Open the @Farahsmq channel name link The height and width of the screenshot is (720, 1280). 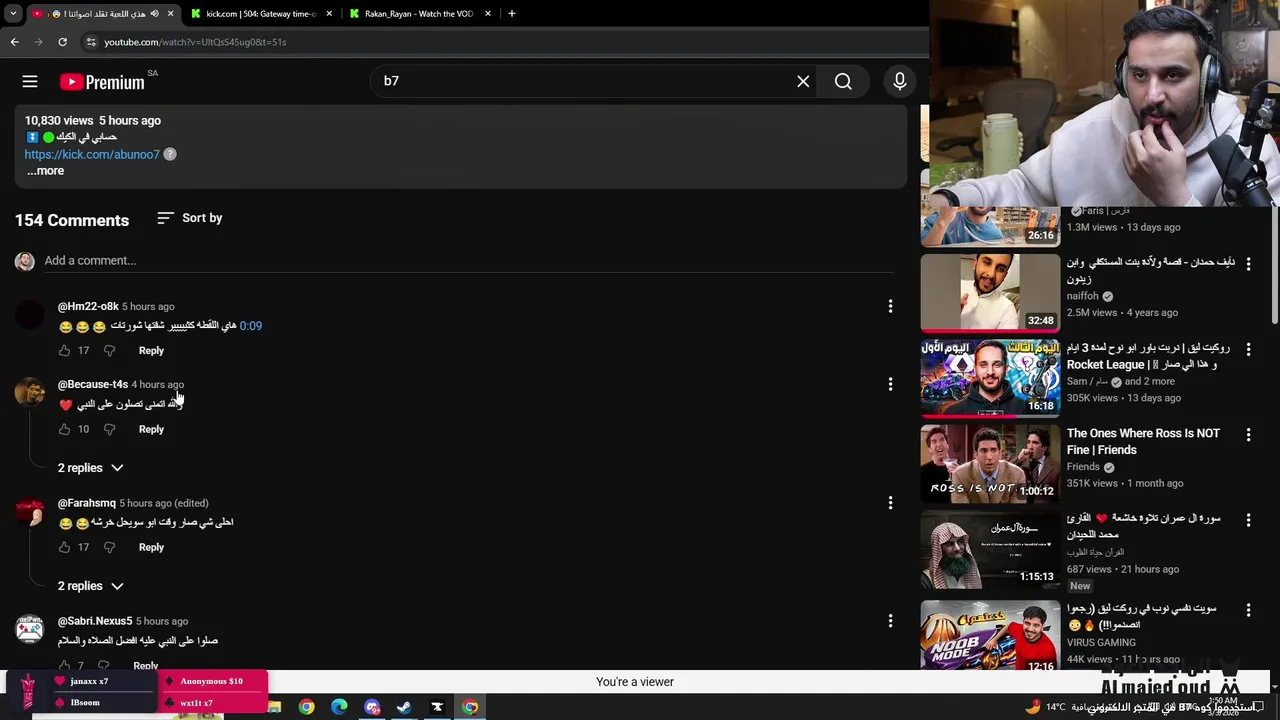coord(87,503)
